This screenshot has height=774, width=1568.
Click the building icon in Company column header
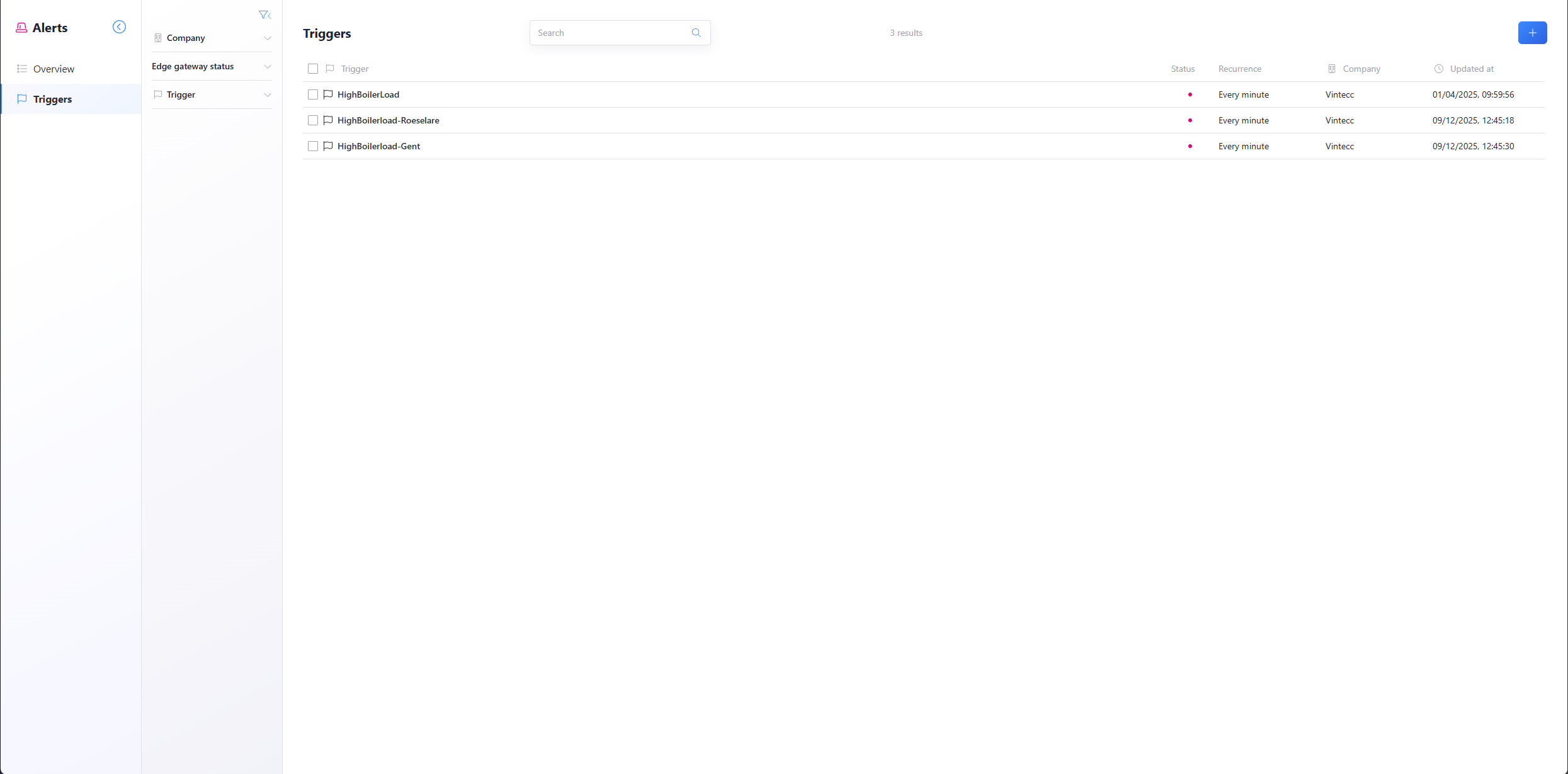click(1332, 69)
